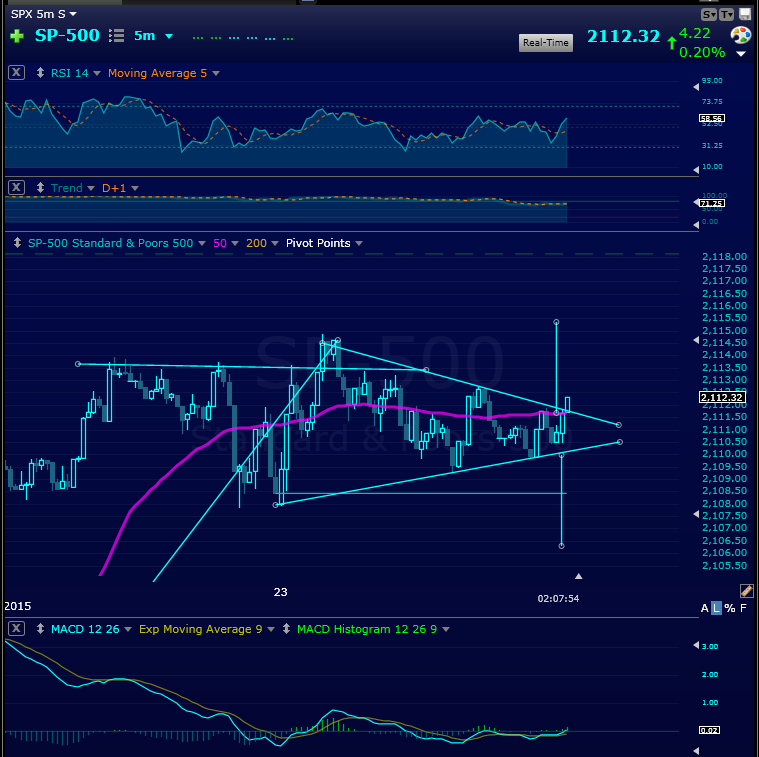Click the 2015 year label
The width and height of the screenshot is (759, 757).
[17, 606]
